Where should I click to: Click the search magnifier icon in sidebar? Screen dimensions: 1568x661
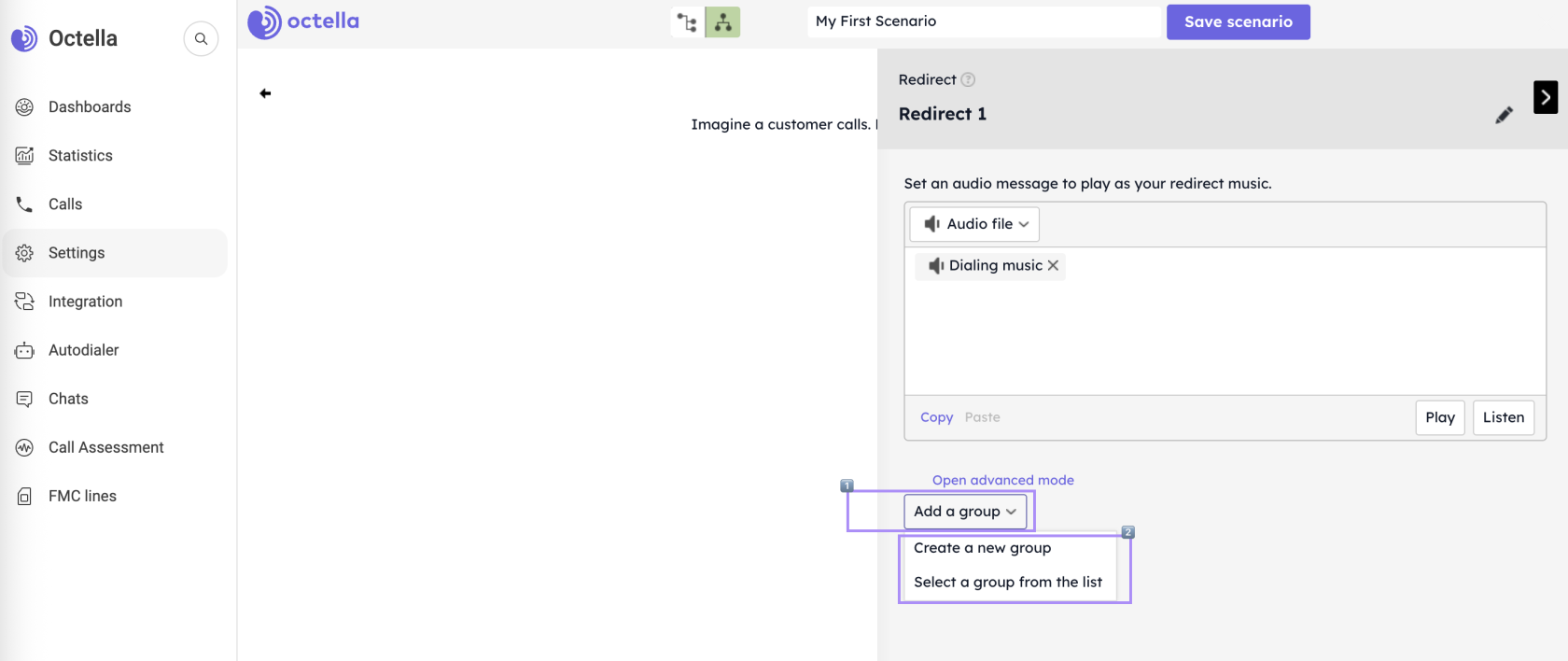pyautogui.click(x=201, y=39)
